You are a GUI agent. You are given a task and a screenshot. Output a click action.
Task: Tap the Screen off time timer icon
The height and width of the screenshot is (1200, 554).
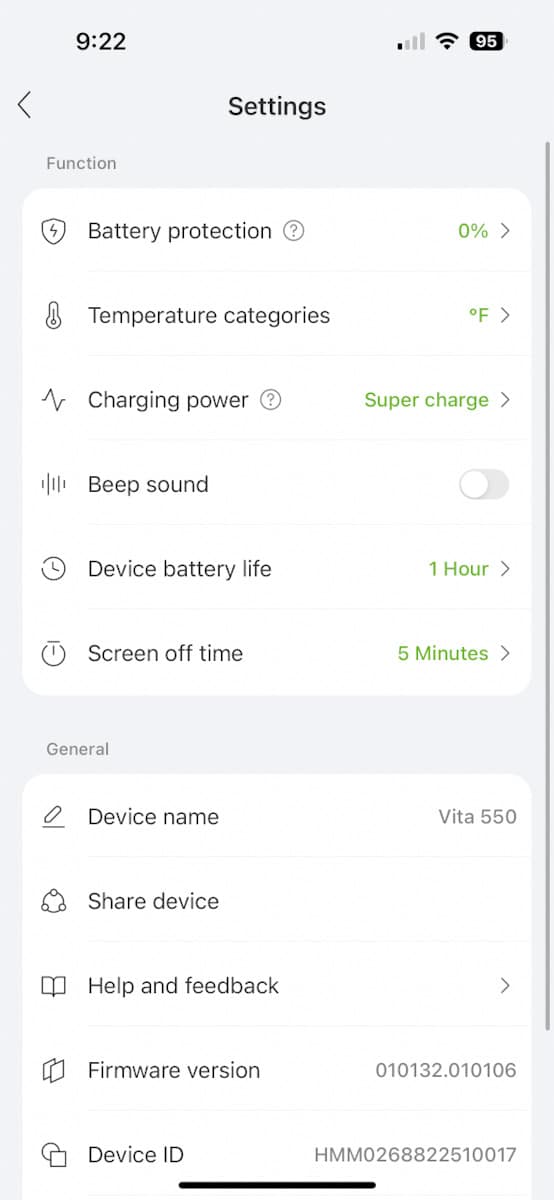(53, 653)
